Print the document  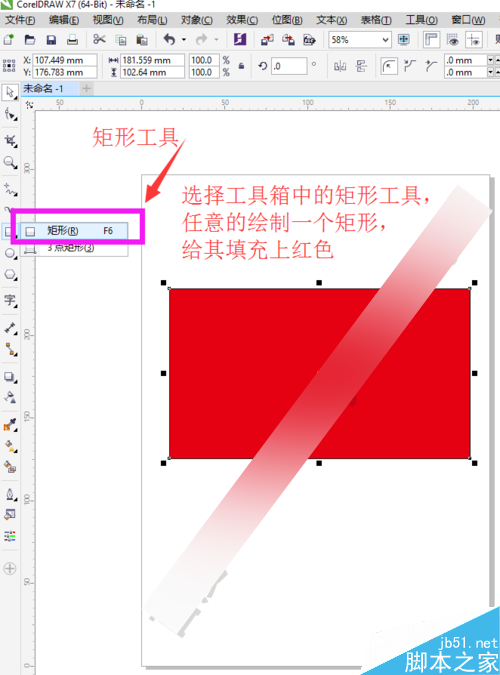(72, 40)
